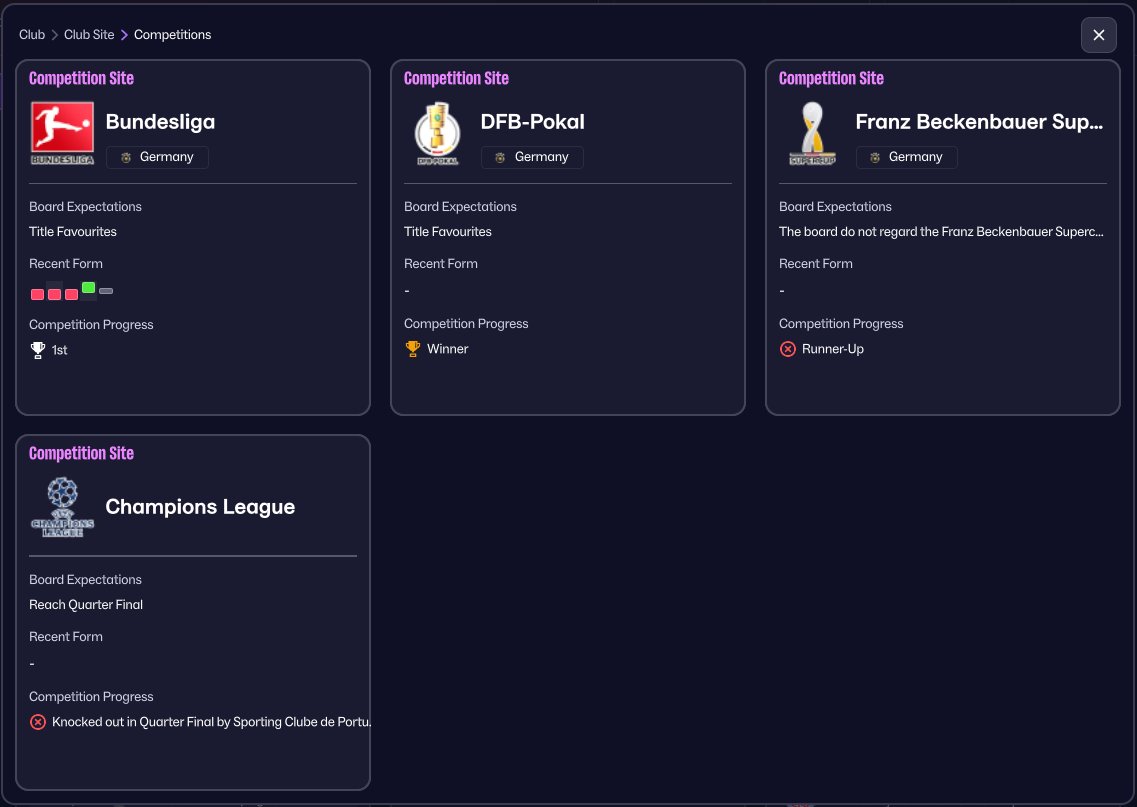The image size is (1137, 807).
Task: Click Competition Progress label on Supercup card
Action: point(841,324)
